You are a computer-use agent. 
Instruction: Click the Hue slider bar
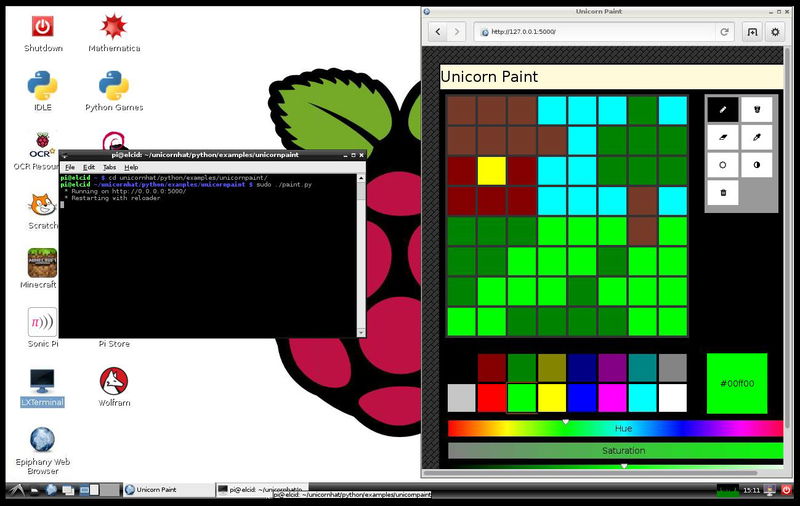615,428
